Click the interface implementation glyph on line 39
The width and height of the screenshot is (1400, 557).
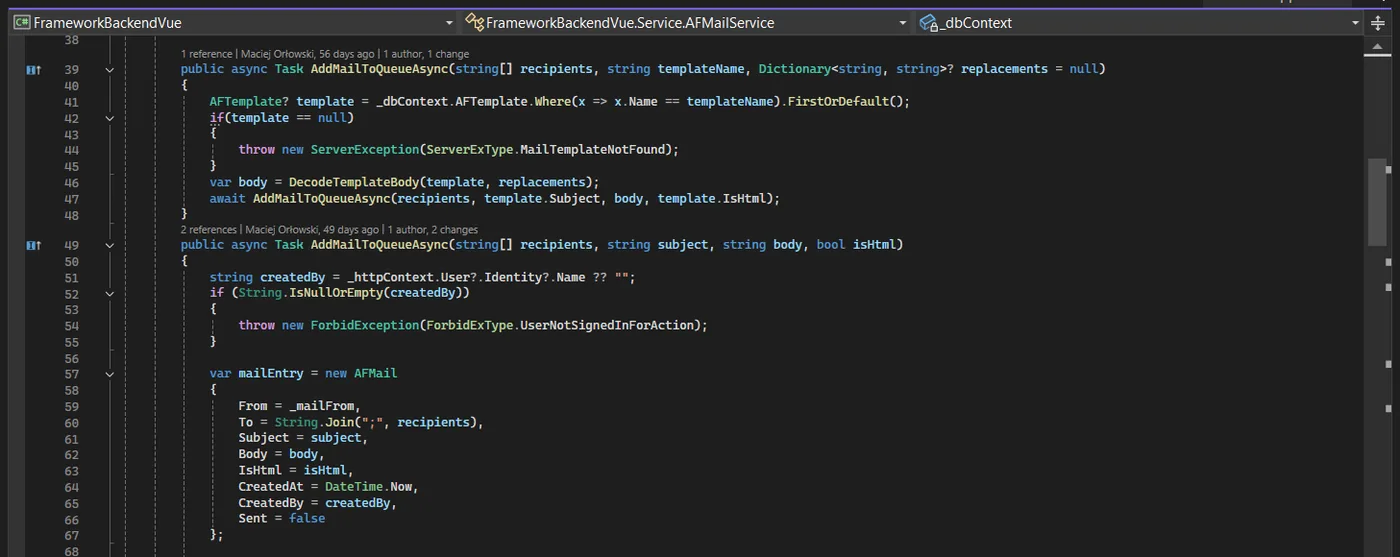click(34, 70)
